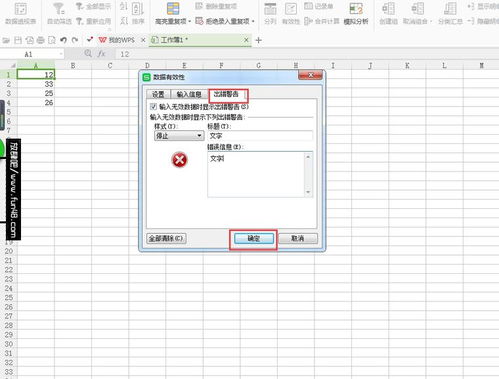Select column K header
Screen dimensions: 499x379
coord(407,65)
